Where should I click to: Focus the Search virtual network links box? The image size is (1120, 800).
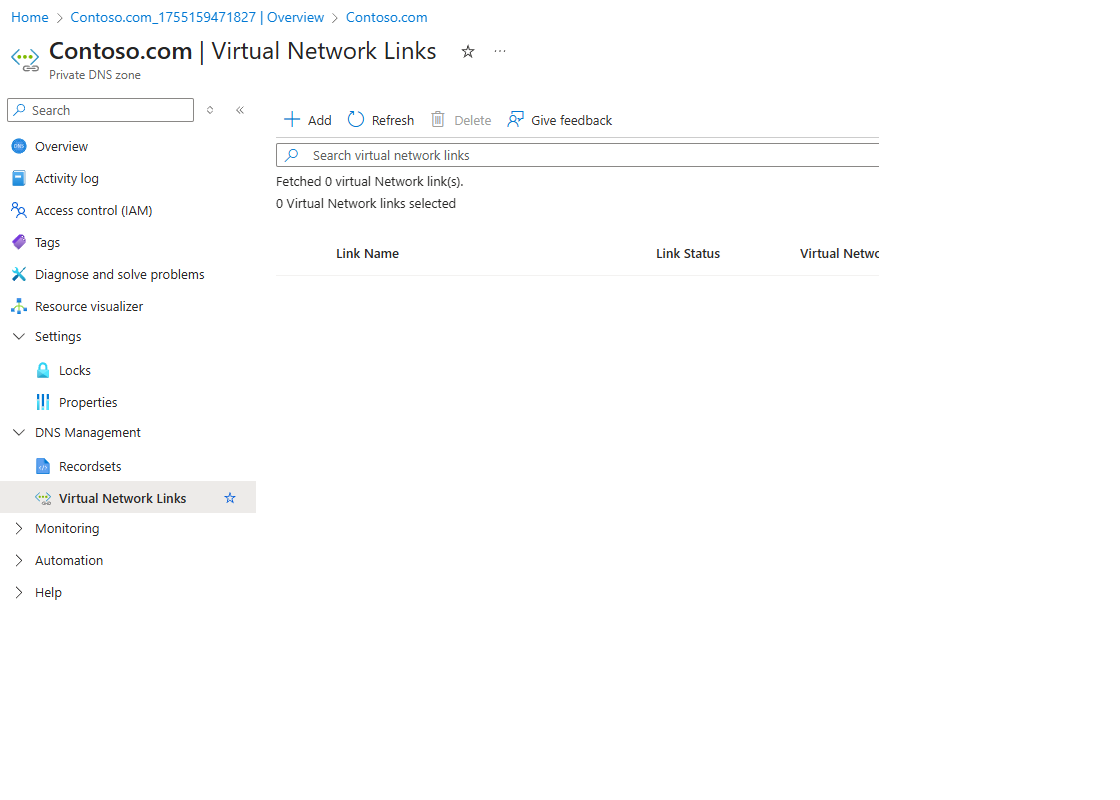[577, 155]
